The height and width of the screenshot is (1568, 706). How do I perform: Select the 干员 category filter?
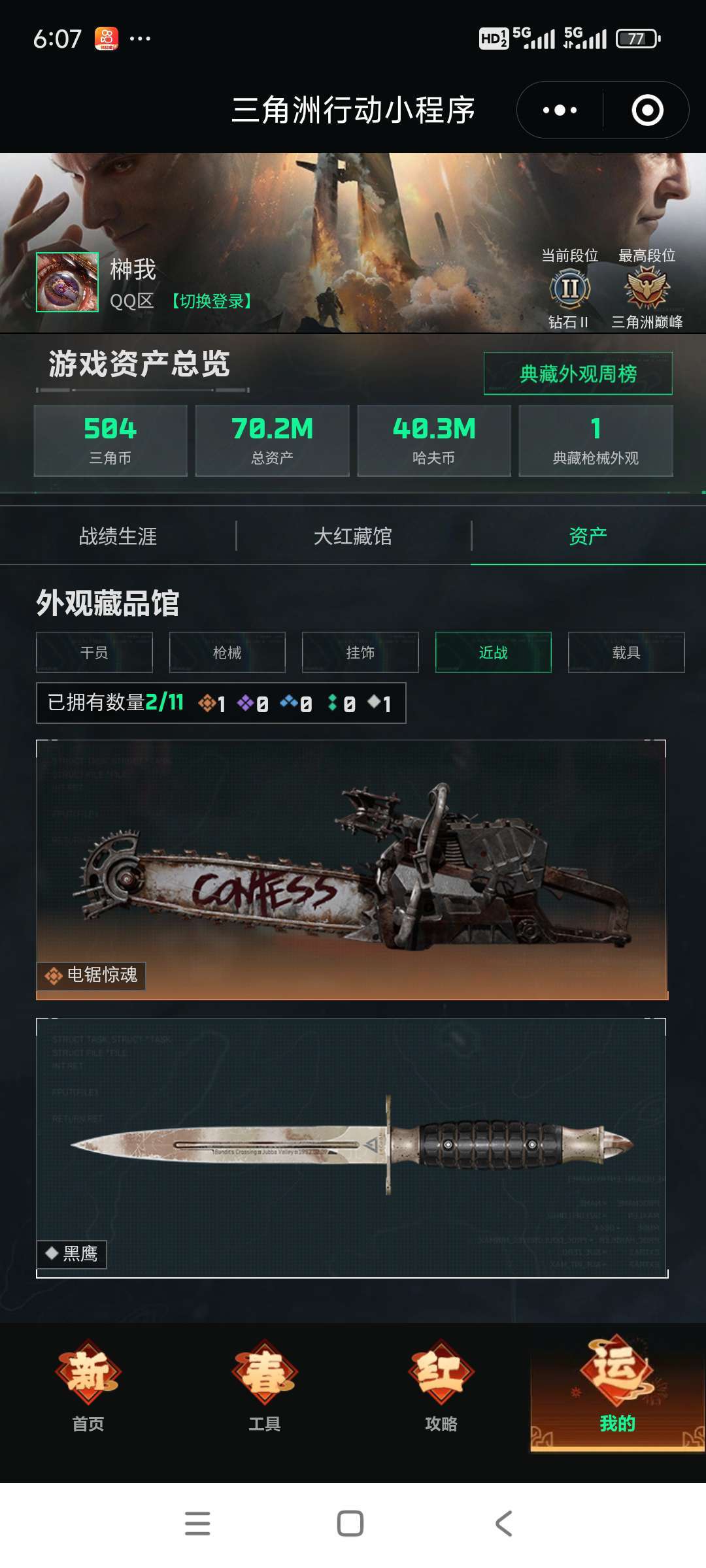pos(94,652)
